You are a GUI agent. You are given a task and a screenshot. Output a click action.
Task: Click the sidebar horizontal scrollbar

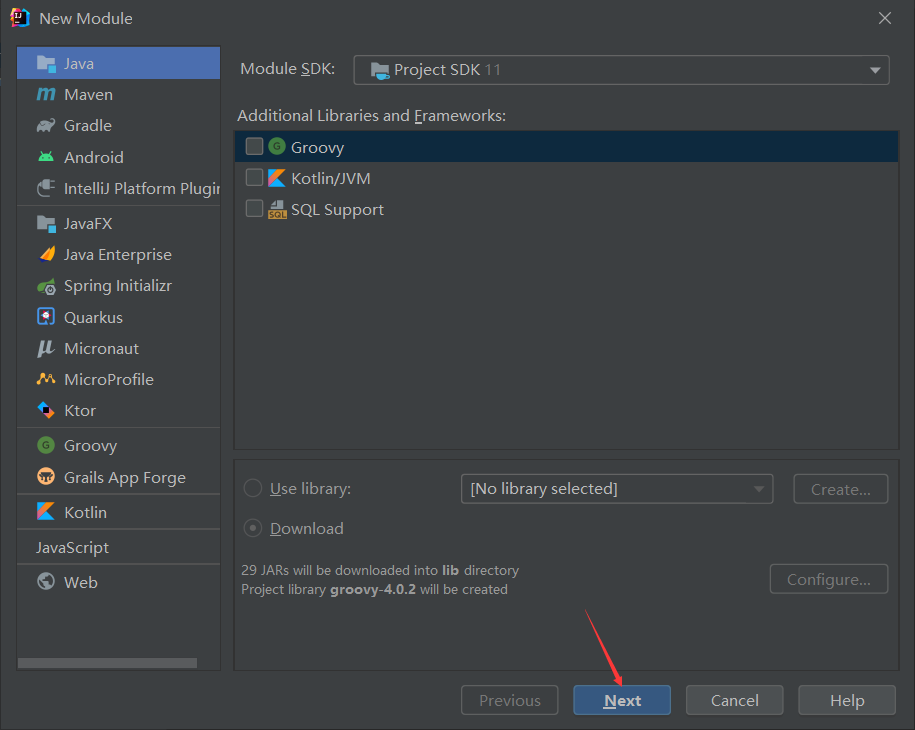(x=107, y=662)
